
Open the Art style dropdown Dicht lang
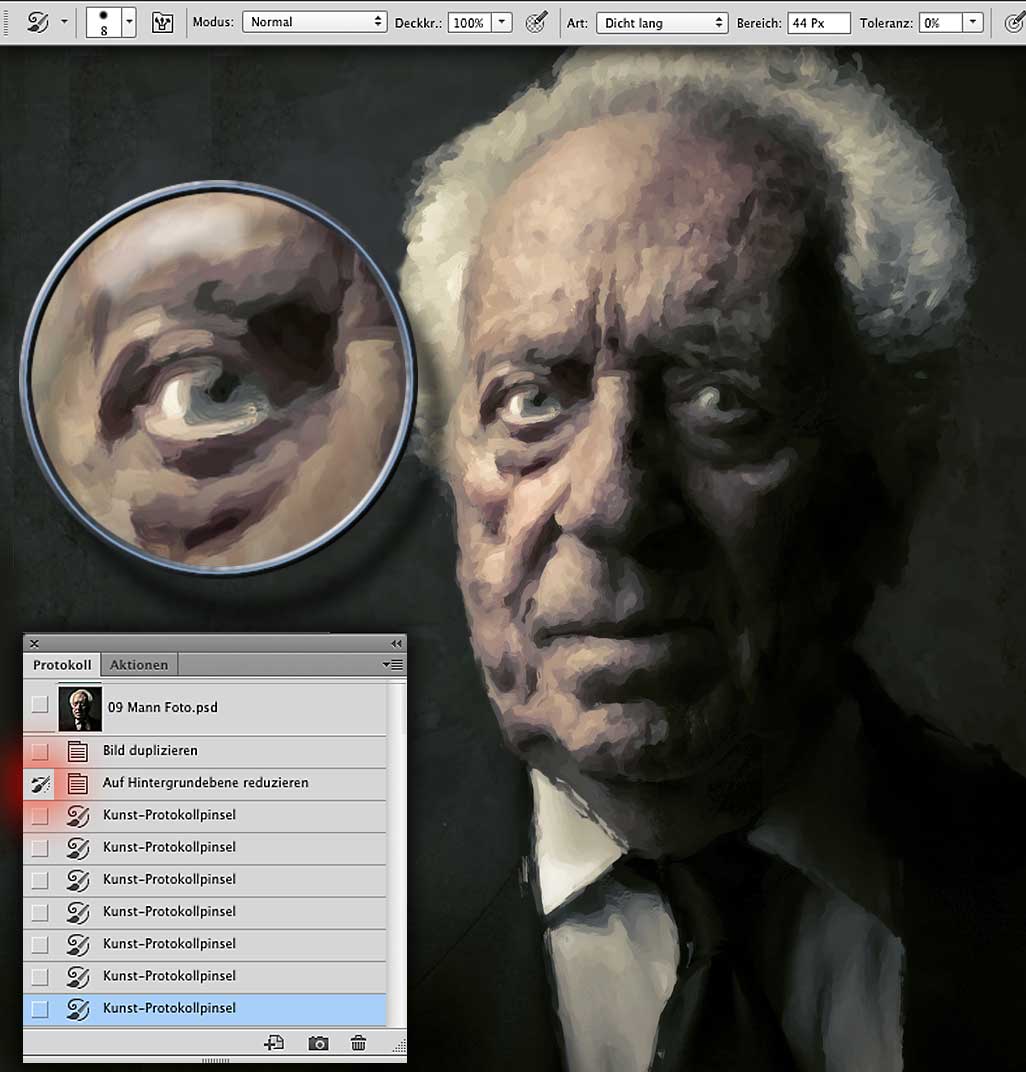pos(662,23)
